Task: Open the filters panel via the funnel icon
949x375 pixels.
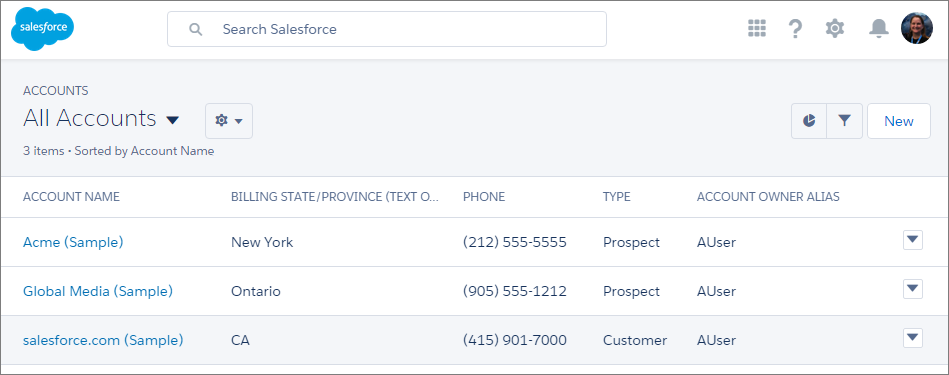Action: [844, 121]
